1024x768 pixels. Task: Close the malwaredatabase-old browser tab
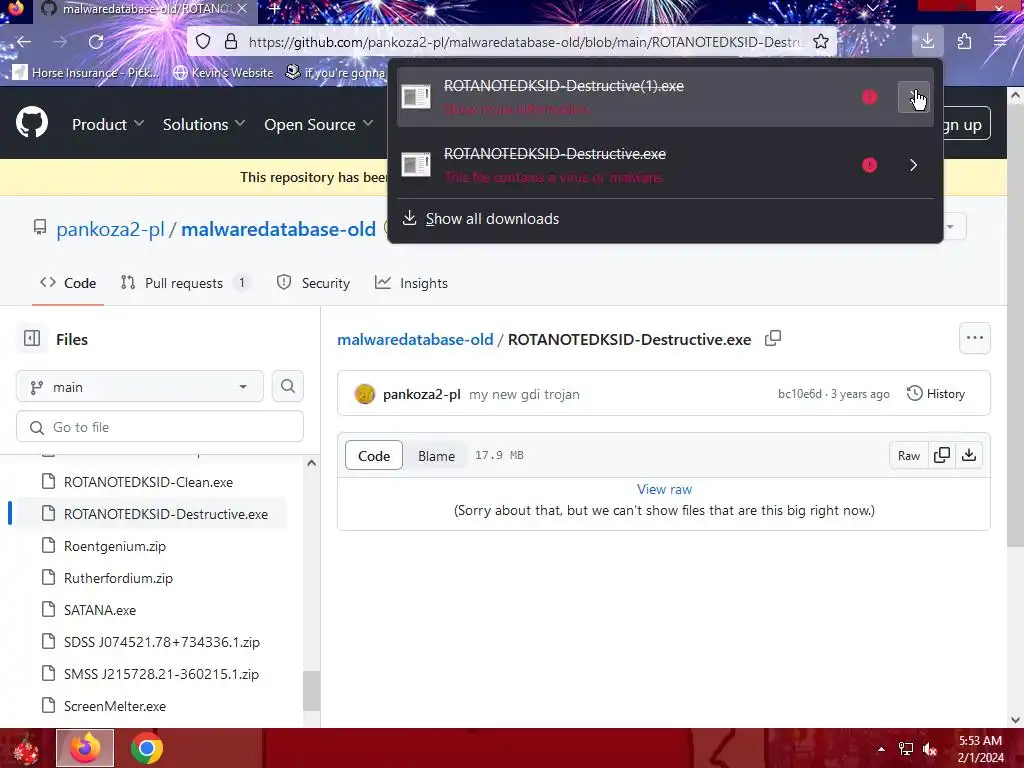point(242,8)
